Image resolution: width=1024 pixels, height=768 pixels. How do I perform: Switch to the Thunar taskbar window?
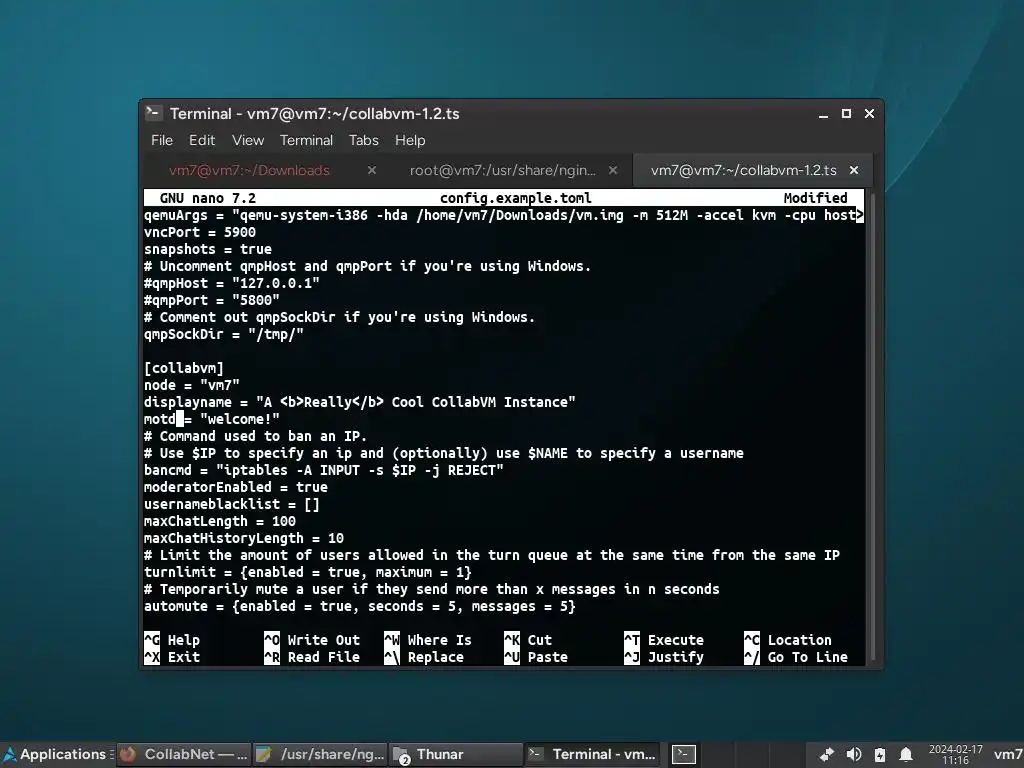coord(456,754)
